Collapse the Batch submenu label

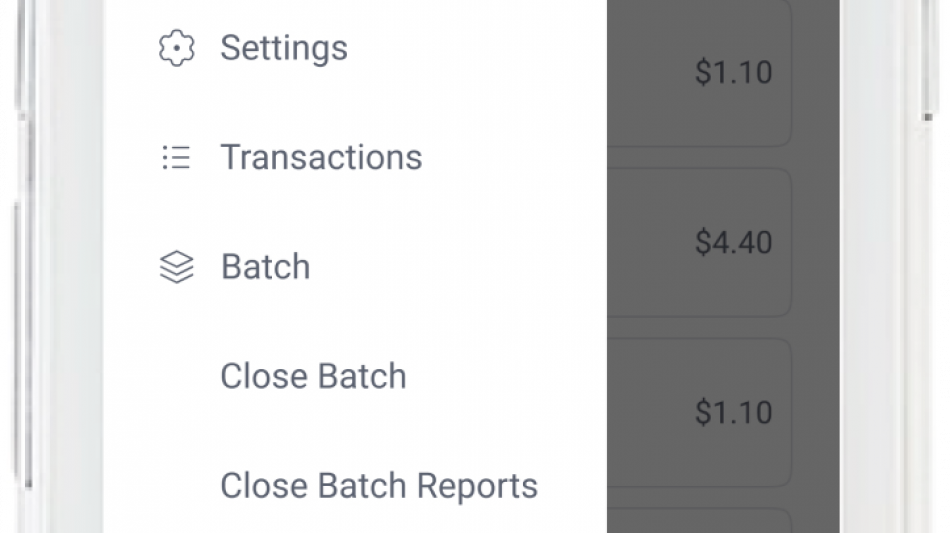(x=266, y=267)
